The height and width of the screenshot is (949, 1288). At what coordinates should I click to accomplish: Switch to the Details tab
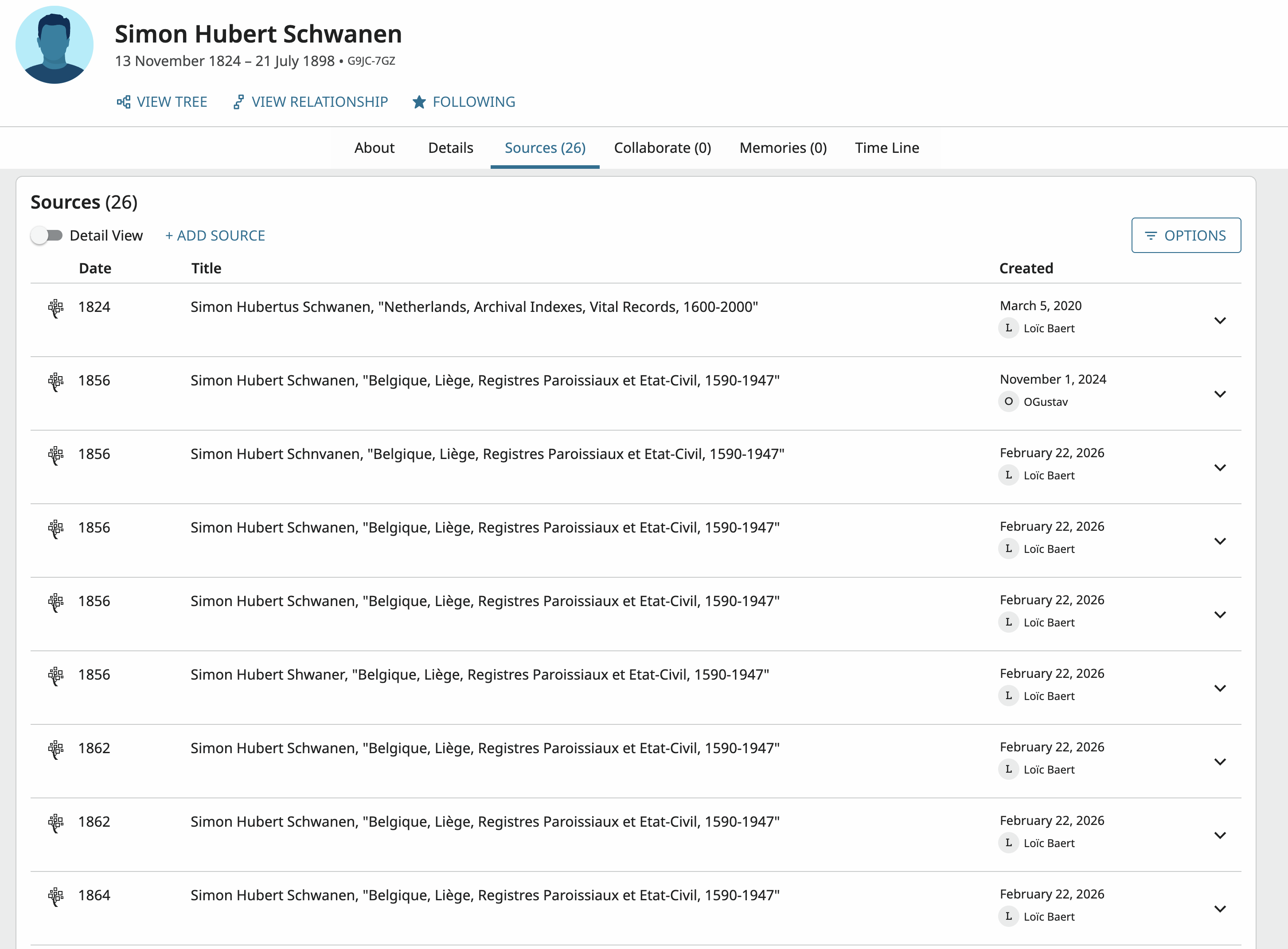pos(451,148)
